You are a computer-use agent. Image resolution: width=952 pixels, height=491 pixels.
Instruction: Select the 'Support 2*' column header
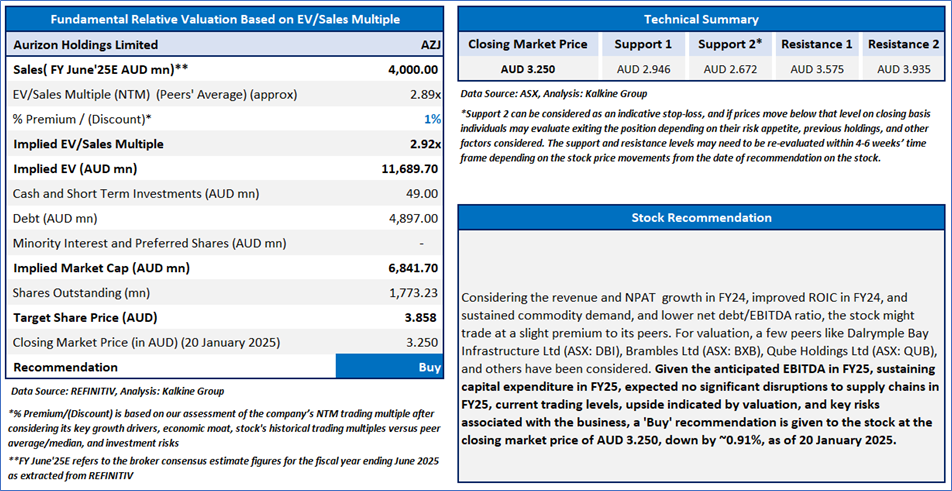coord(729,44)
